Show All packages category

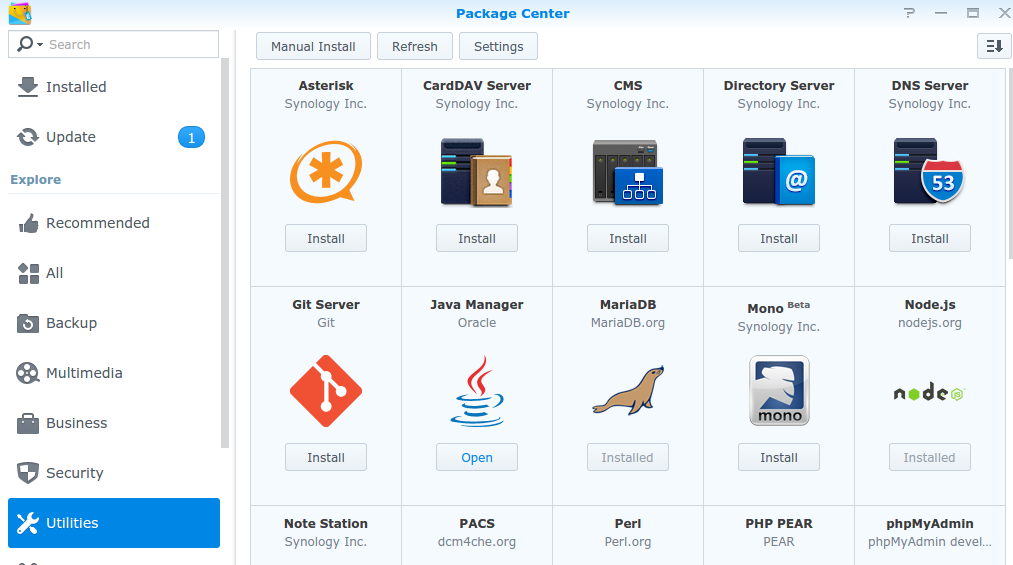coord(114,273)
